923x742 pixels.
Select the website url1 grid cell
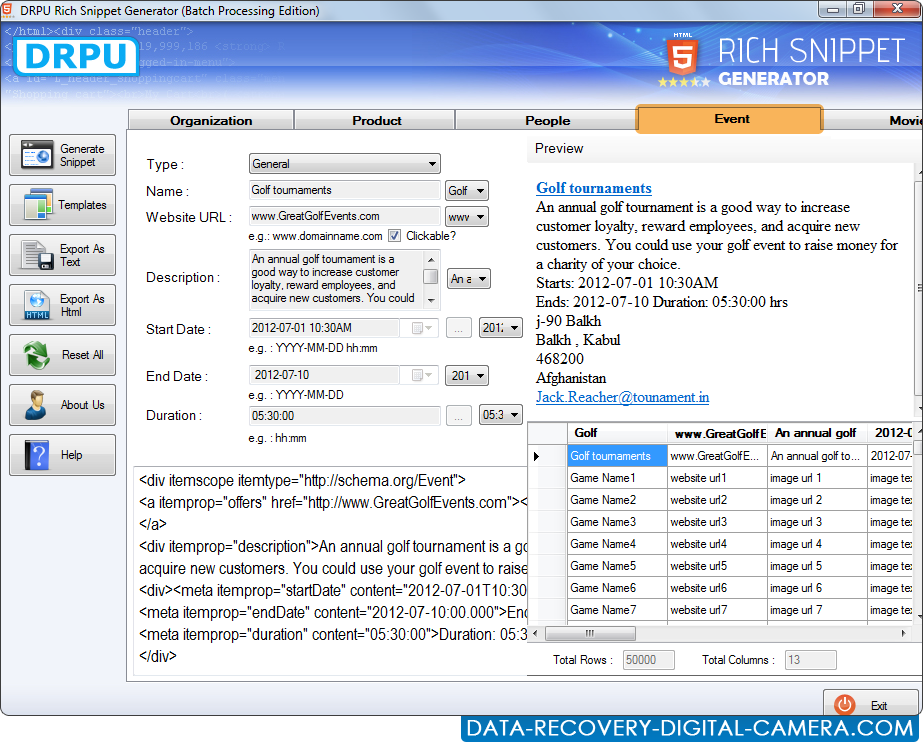pyautogui.click(x=717, y=478)
